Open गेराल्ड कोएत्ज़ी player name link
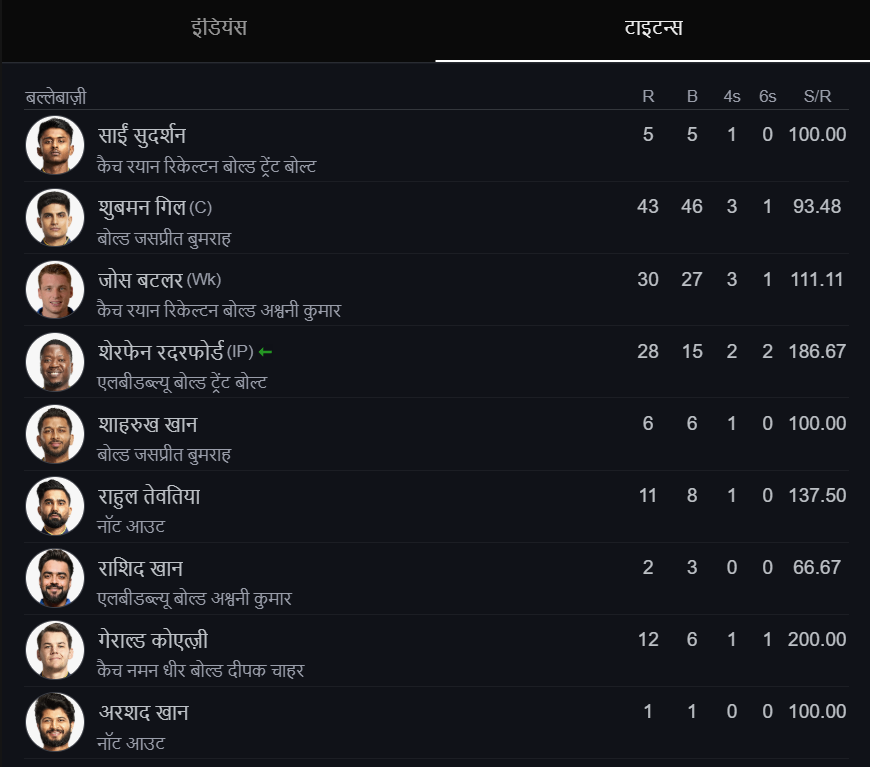The height and width of the screenshot is (767, 870). pyautogui.click(x=153, y=639)
